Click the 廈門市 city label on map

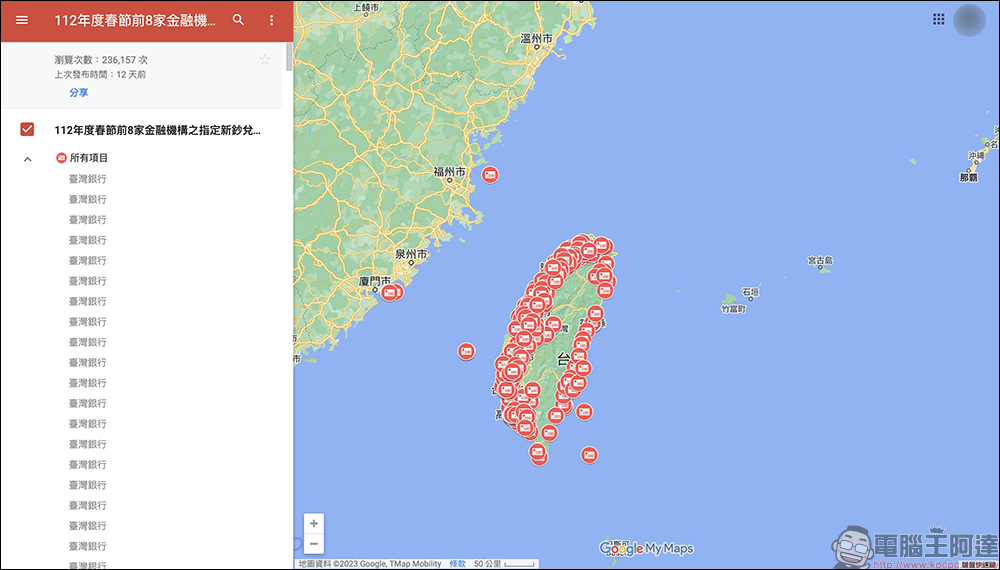click(x=376, y=281)
